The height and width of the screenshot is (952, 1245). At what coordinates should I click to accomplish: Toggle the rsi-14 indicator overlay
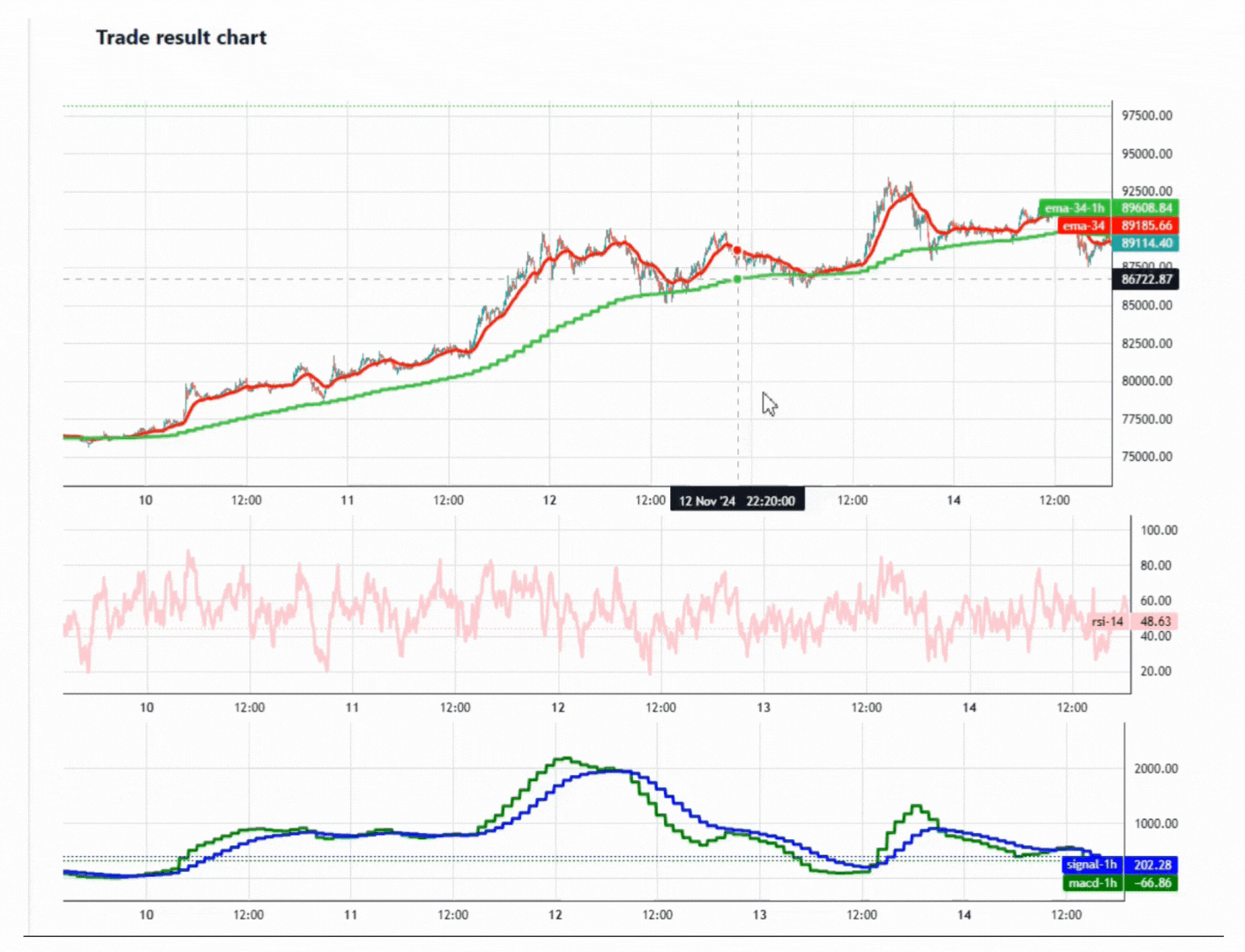(x=1107, y=621)
